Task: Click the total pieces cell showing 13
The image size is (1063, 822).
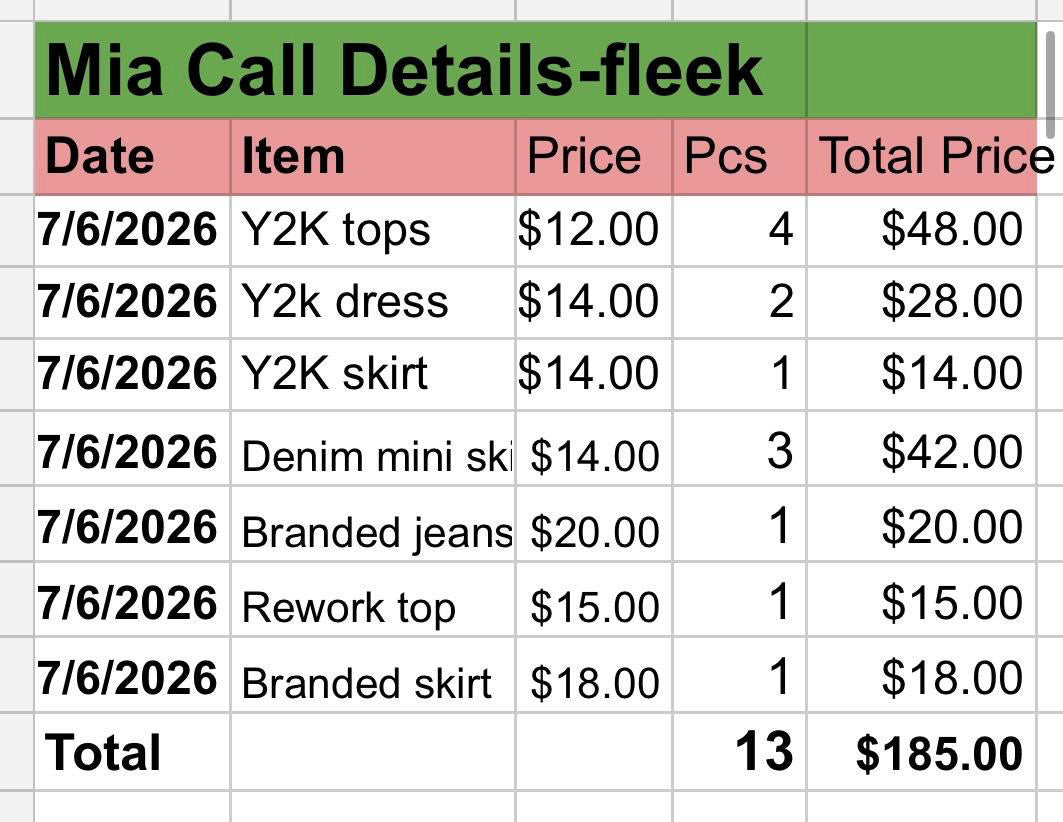Action: click(x=739, y=752)
